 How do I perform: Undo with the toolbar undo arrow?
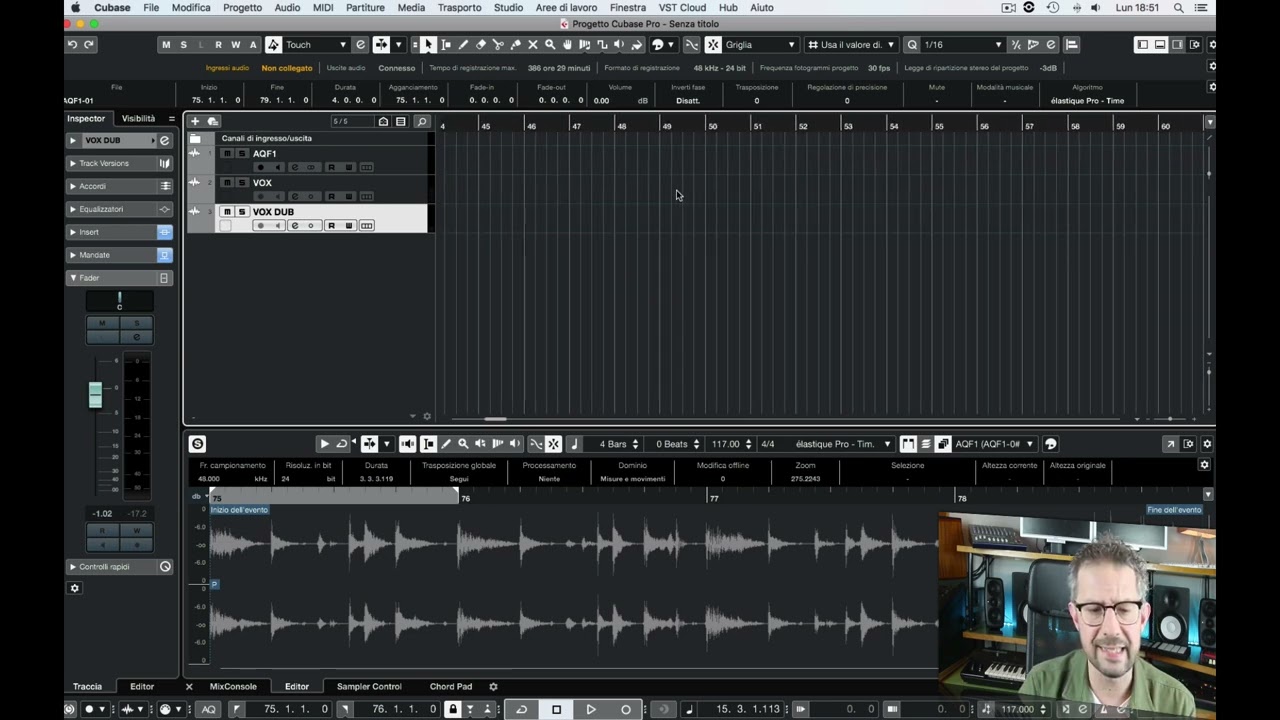(72, 44)
